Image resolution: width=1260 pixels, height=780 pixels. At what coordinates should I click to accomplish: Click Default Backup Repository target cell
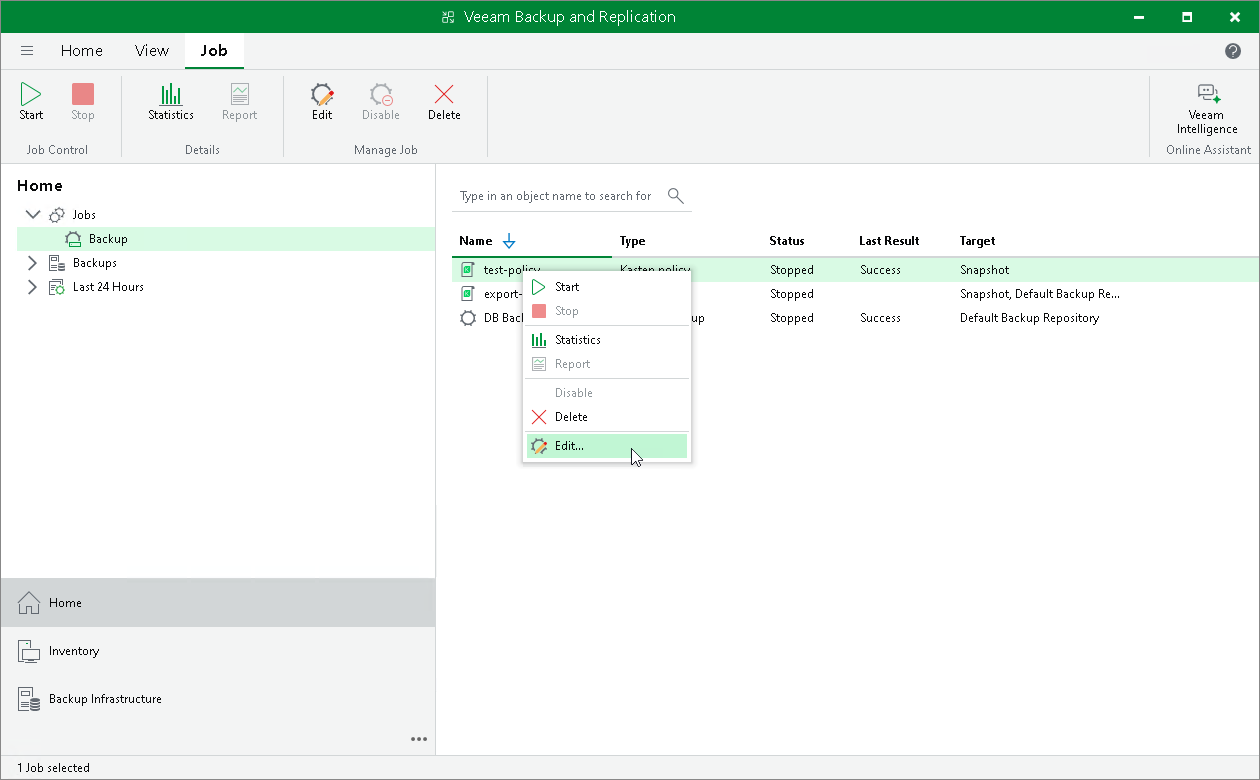click(x=1029, y=318)
